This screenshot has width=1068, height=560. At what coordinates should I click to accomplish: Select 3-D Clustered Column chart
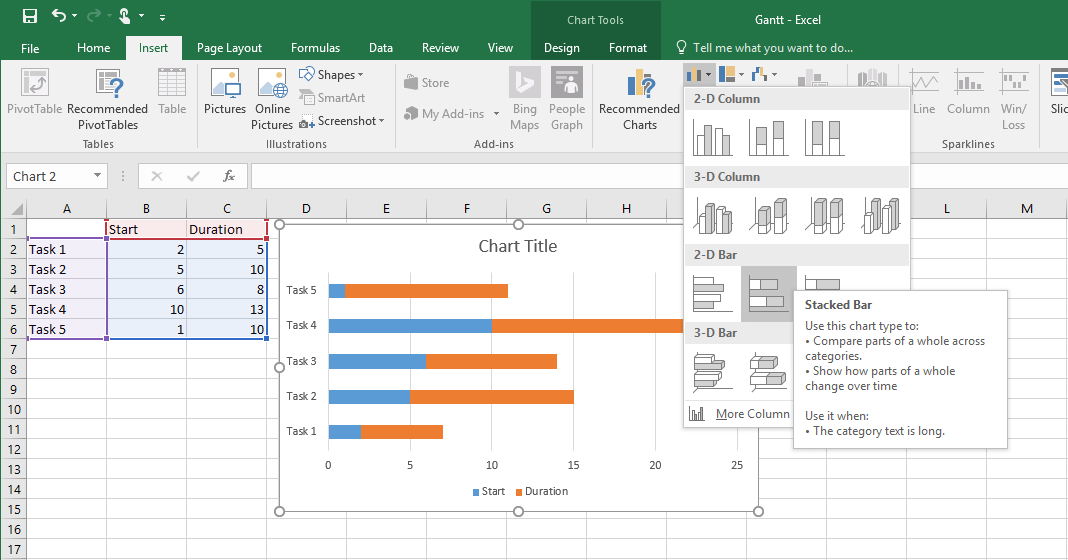(x=712, y=215)
